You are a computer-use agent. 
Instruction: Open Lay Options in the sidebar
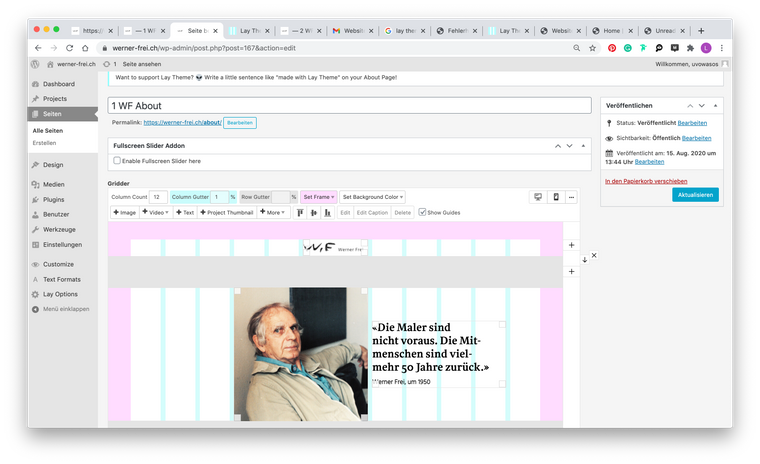pos(59,294)
